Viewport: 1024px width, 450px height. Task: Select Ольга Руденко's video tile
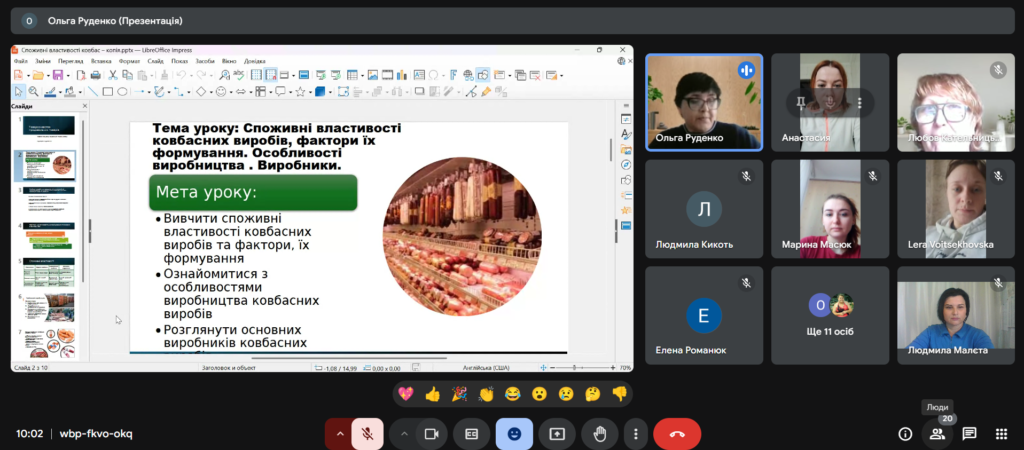pyautogui.click(x=704, y=101)
